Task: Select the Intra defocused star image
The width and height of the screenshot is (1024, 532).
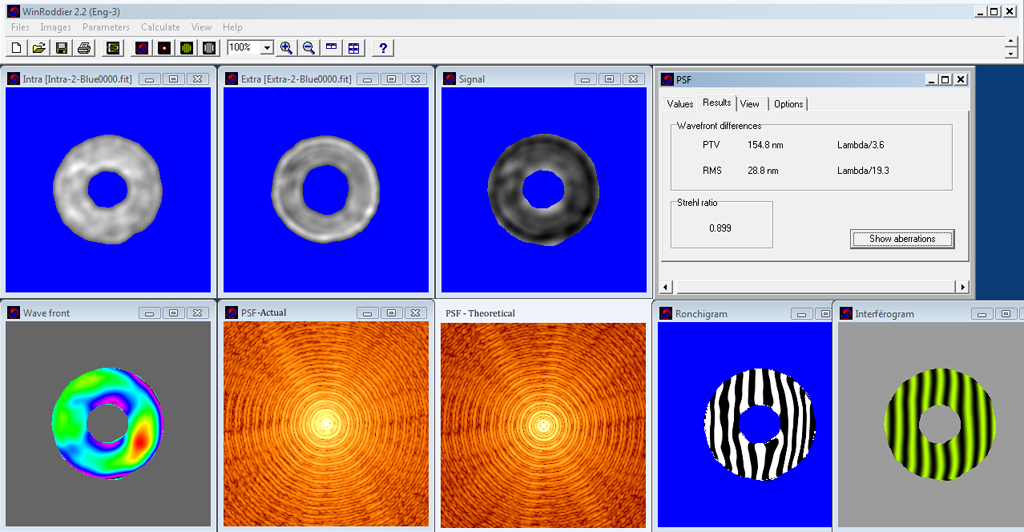Action: 108,190
